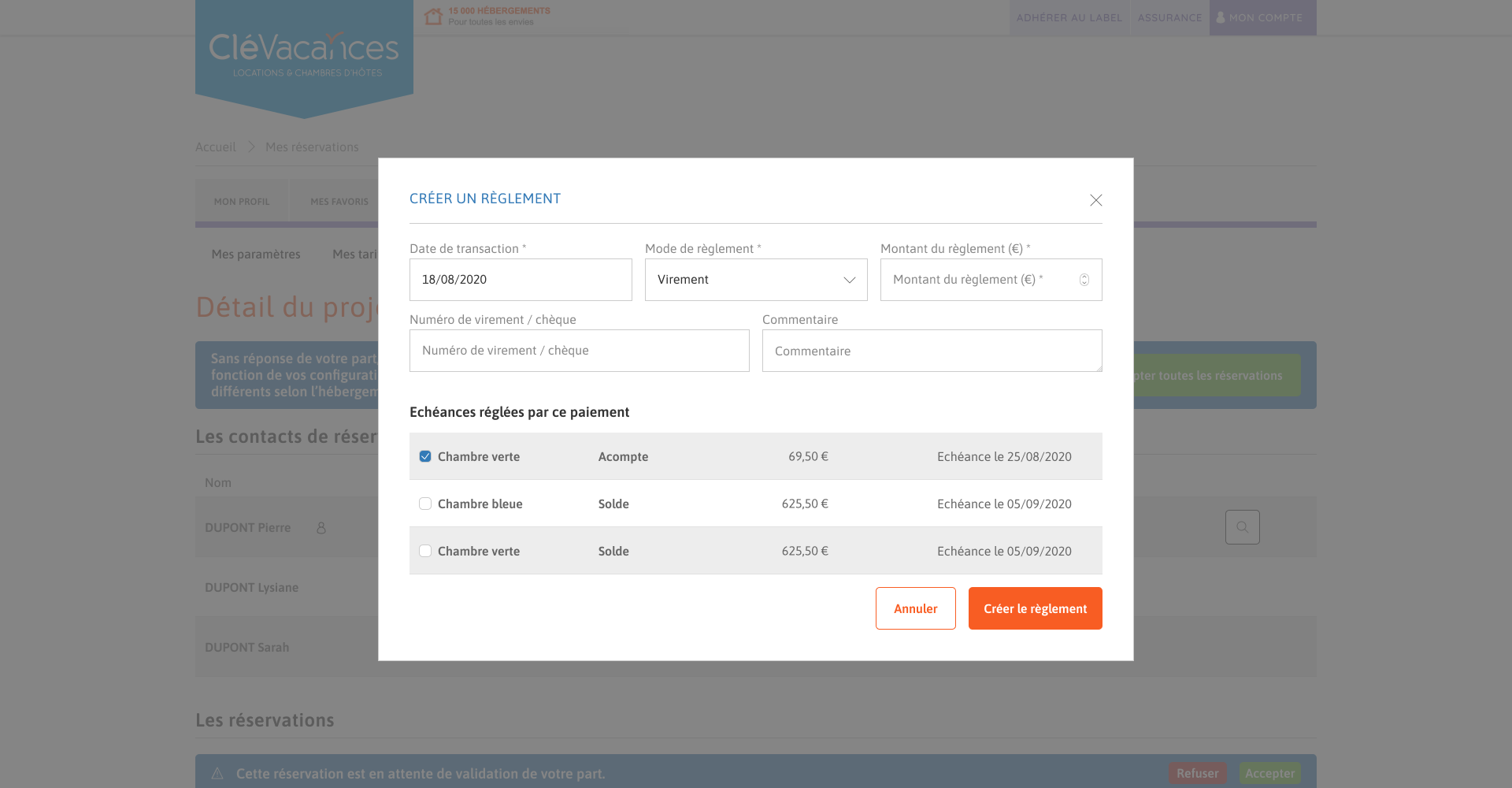The image size is (1512, 788).
Task: Click Echéance le 25/08/2020 text
Action: 1004,456
